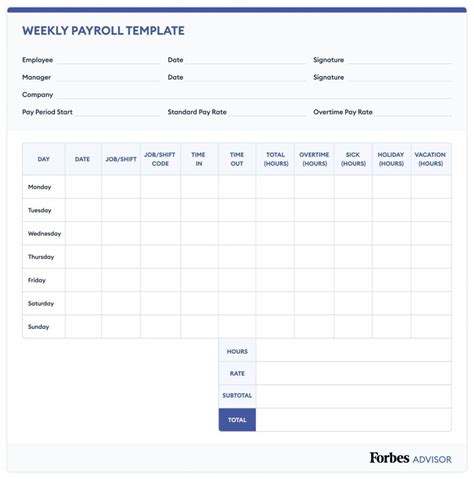Click the RATE value field
This screenshot has width=474, height=479.
click(x=354, y=373)
